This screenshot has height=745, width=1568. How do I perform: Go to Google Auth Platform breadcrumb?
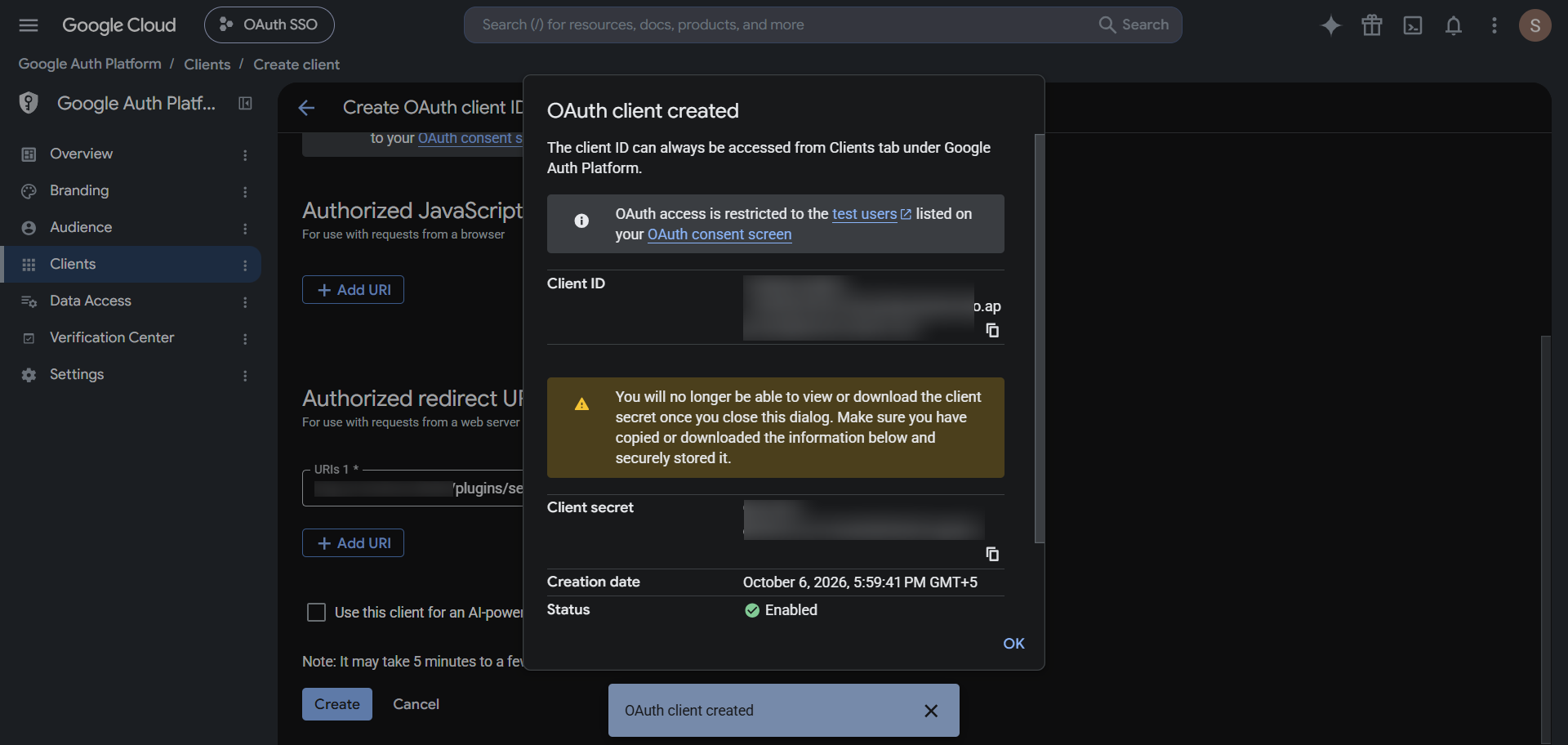tap(90, 64)
